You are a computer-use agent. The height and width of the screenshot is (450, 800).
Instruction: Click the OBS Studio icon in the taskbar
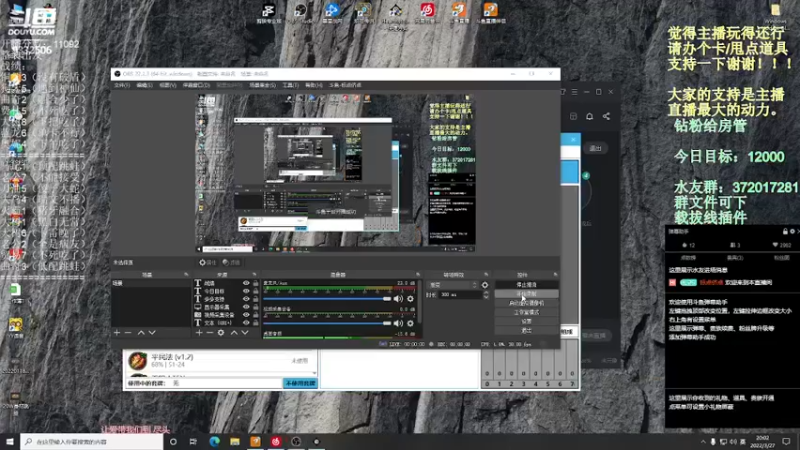296,441
